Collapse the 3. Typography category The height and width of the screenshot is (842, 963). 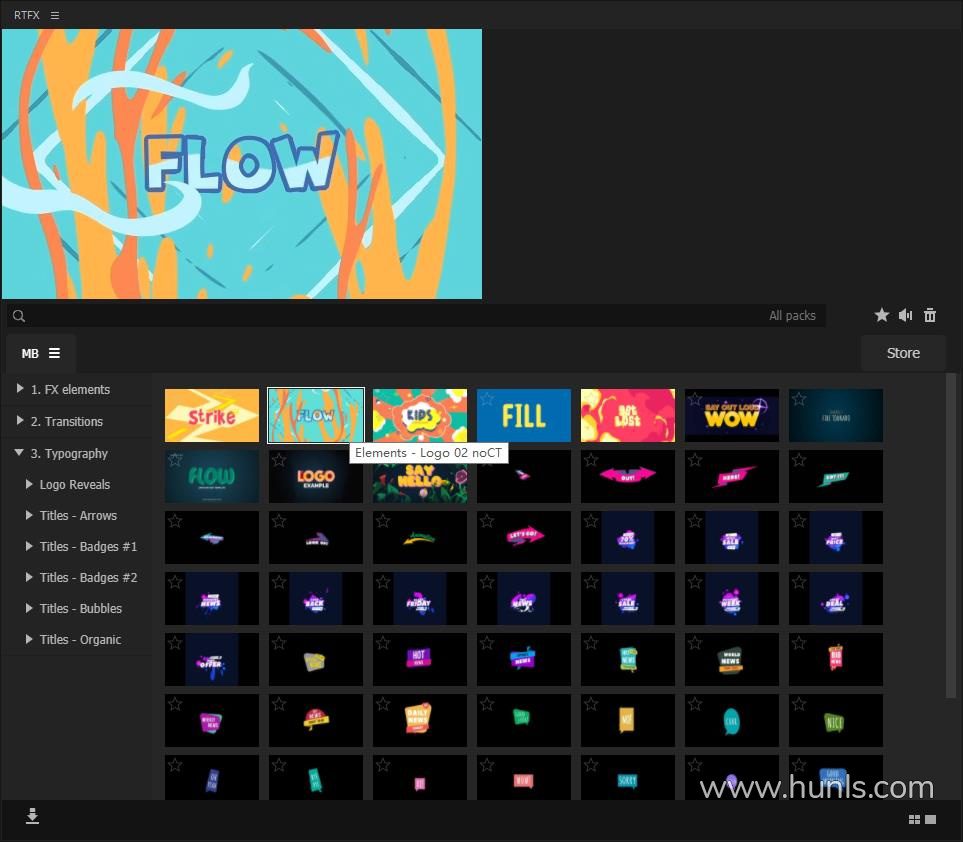20,453
